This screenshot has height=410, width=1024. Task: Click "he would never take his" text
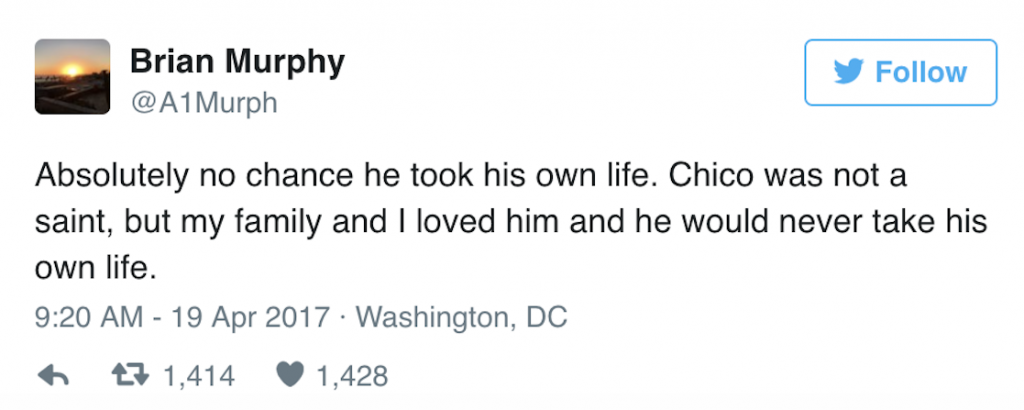click(x=845, y=221)
